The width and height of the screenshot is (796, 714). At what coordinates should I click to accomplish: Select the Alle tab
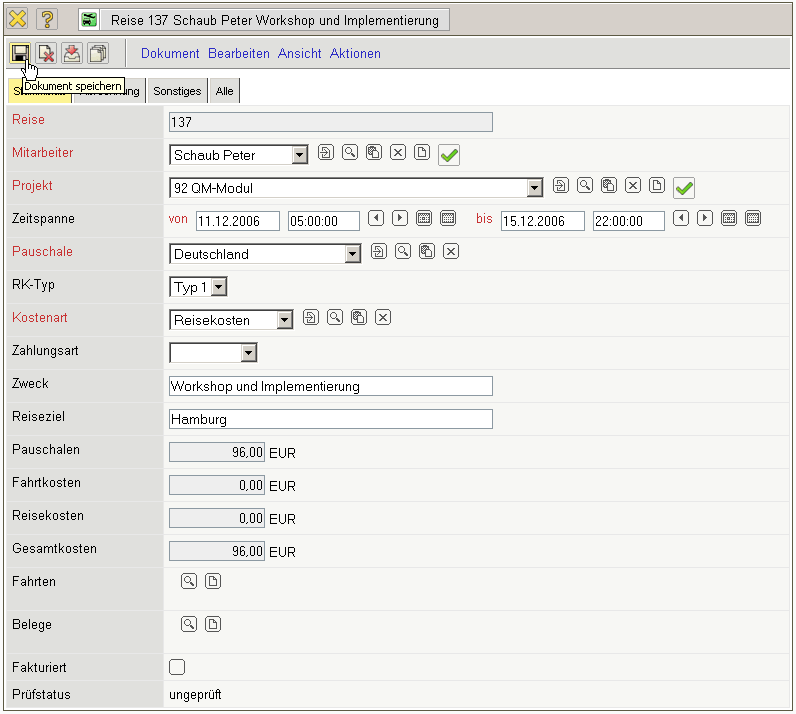click(x=225, y=91)
